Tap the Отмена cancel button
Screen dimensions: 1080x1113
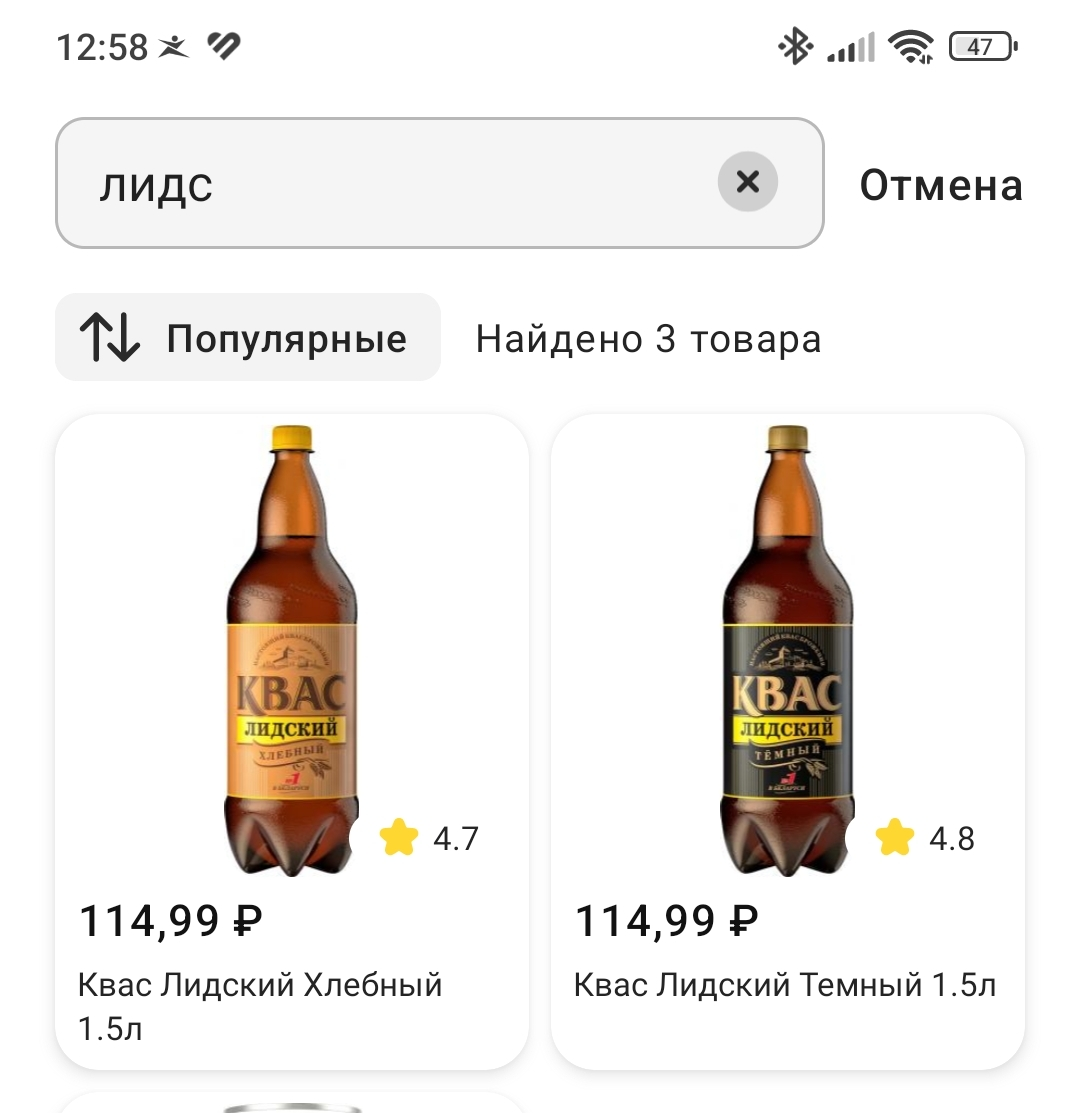coord(941,185)
